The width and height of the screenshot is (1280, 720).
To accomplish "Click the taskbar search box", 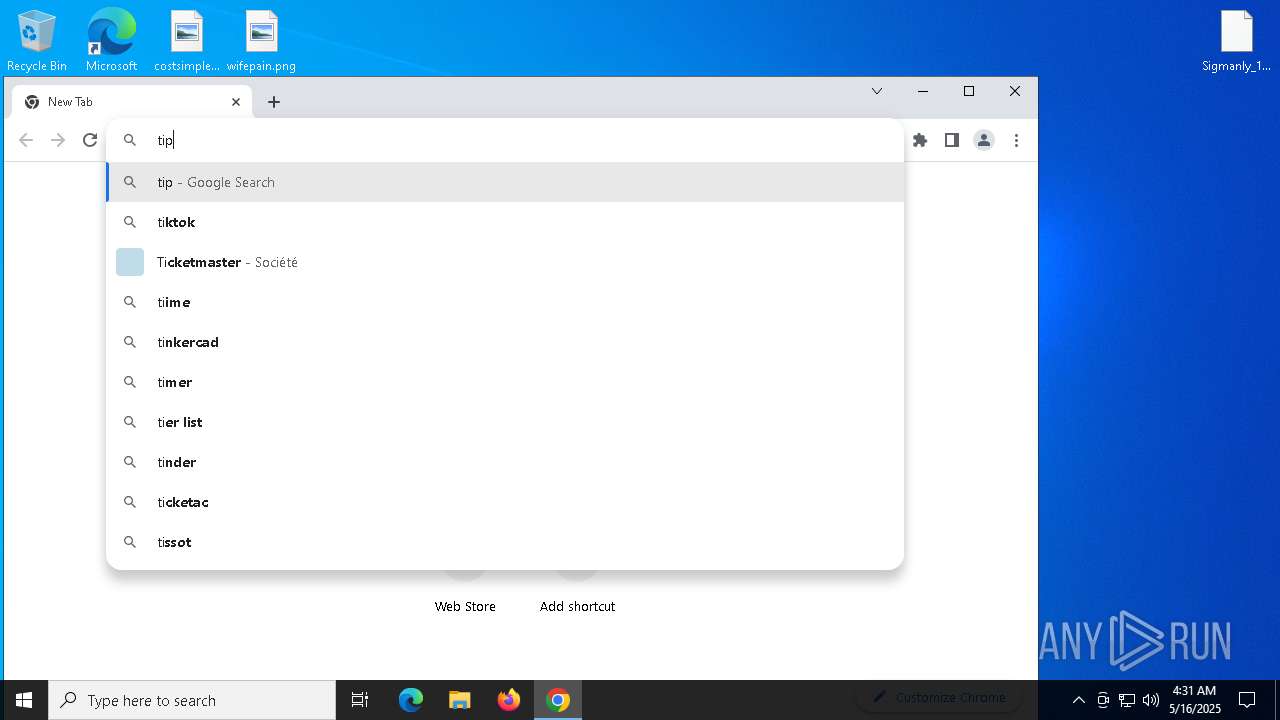I will [x=192, y=700].
